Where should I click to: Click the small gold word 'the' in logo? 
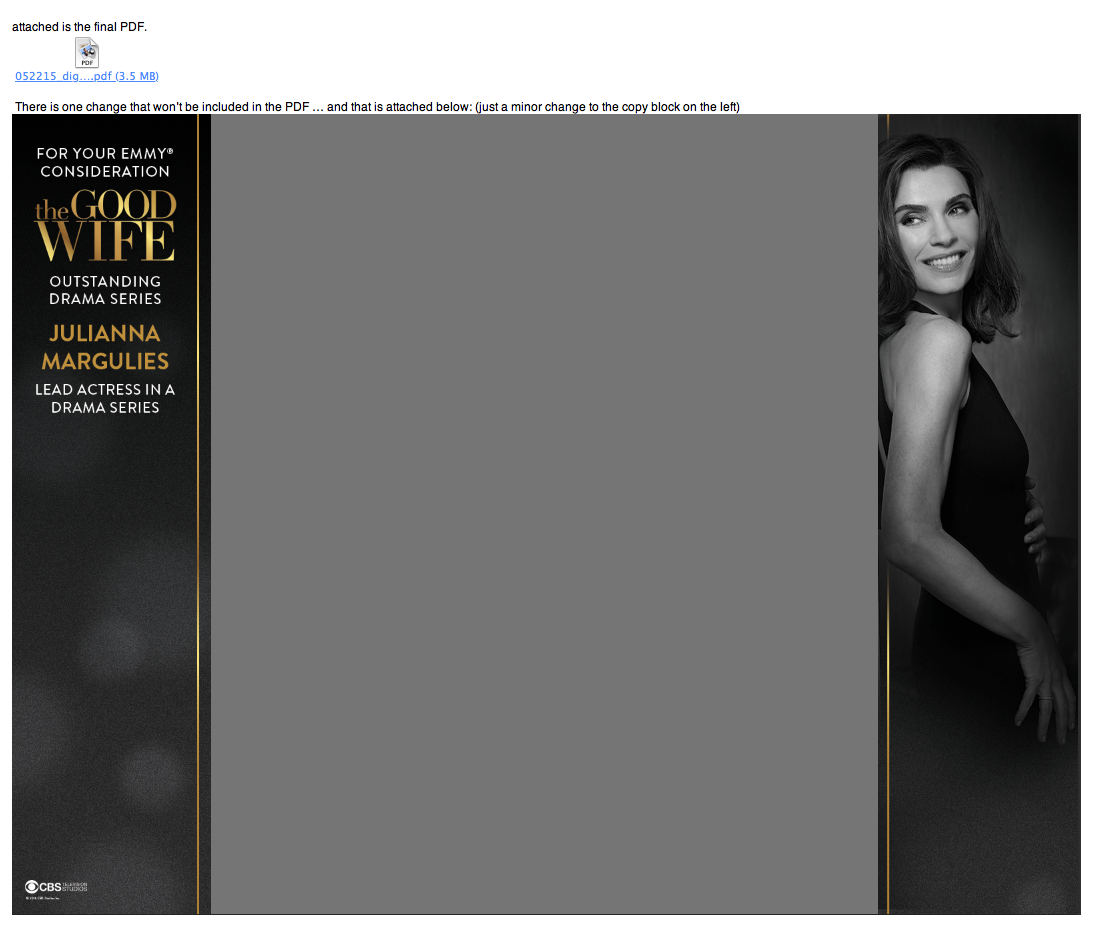[51, 210]
